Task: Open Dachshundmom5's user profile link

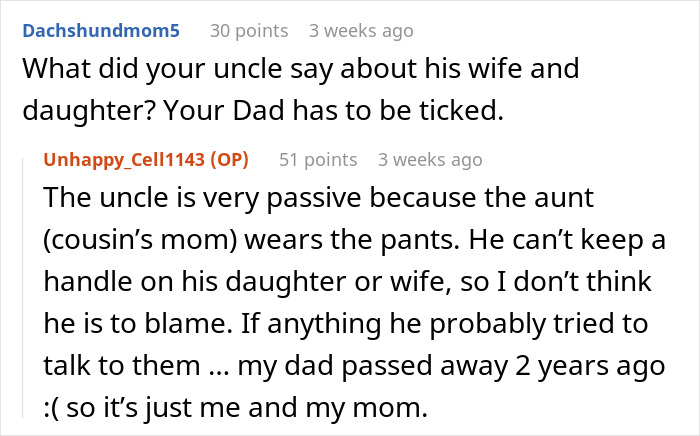Action: pos(100,31)
